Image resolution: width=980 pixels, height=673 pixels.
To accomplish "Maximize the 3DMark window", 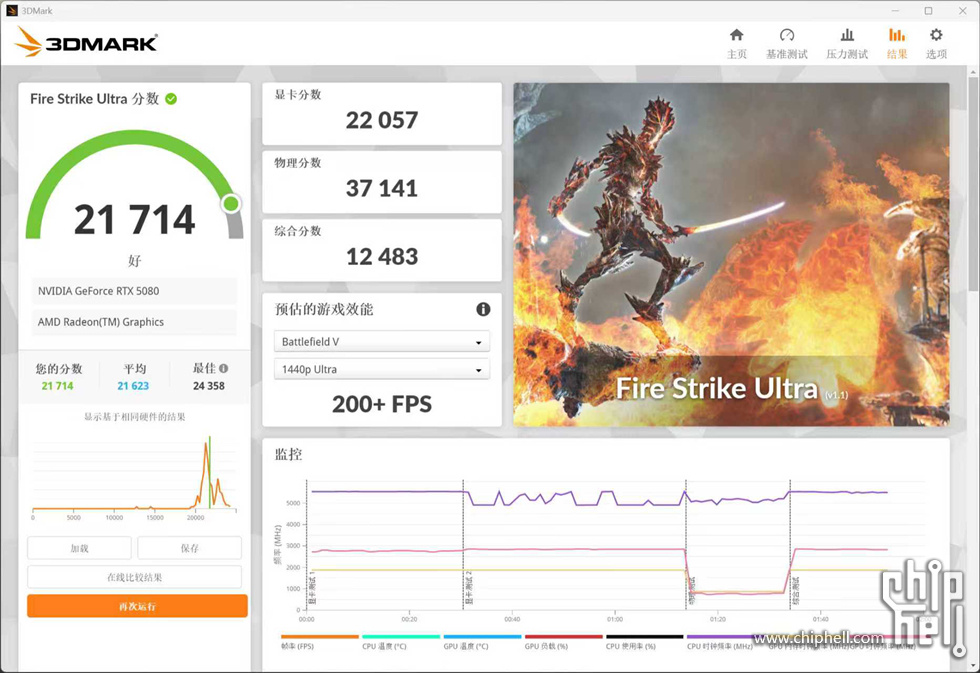I will click(x=929, y=11).
